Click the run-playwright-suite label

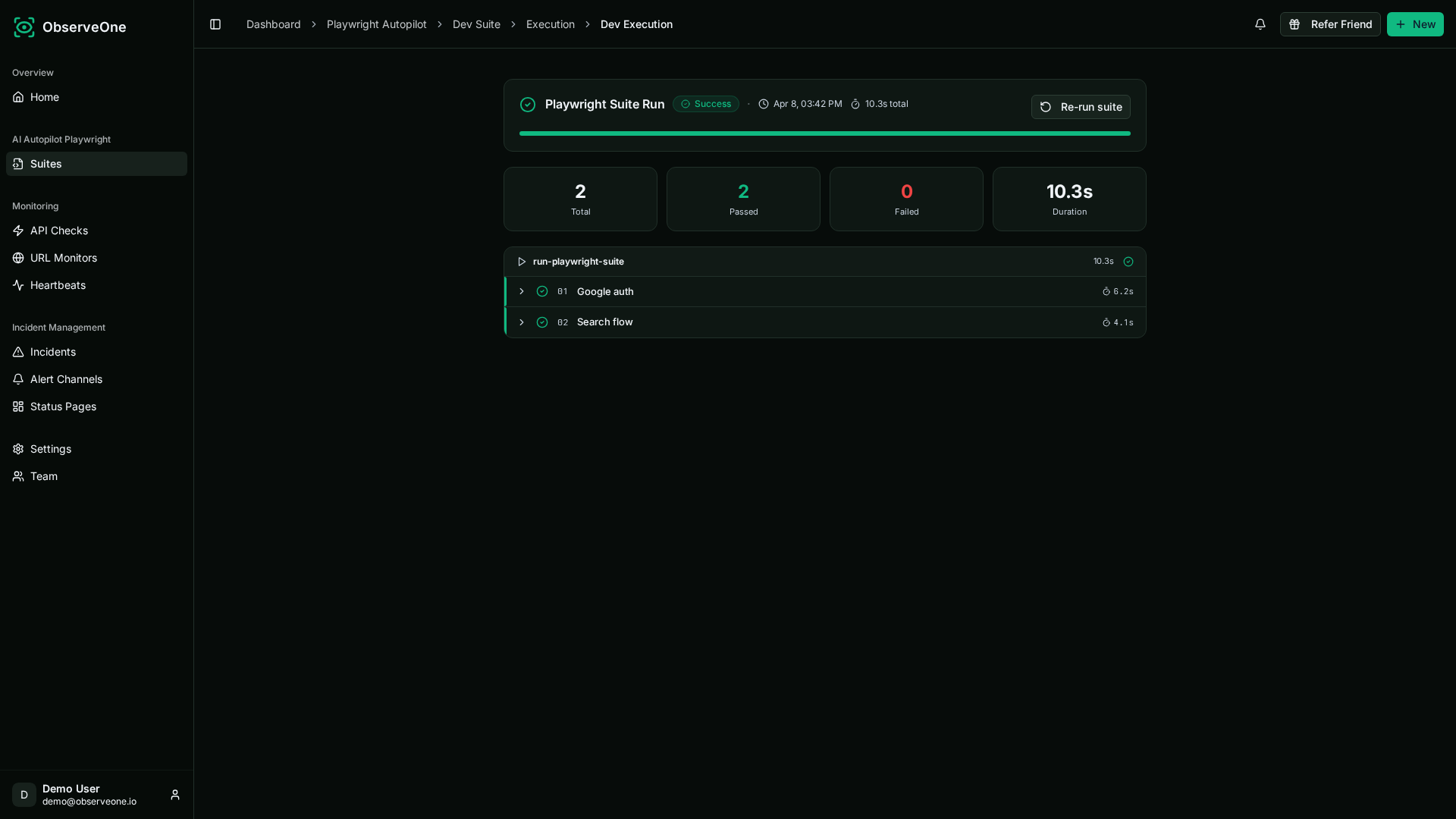tap(579, 262)
